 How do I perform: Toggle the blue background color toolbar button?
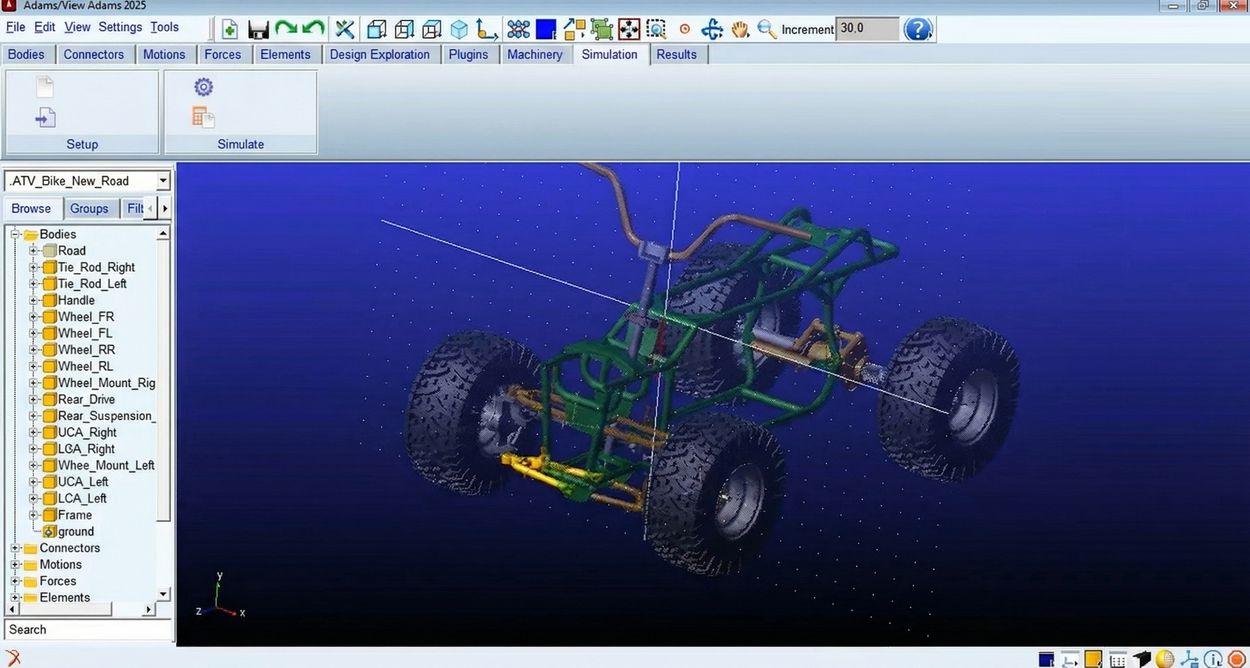pos(546,29)
